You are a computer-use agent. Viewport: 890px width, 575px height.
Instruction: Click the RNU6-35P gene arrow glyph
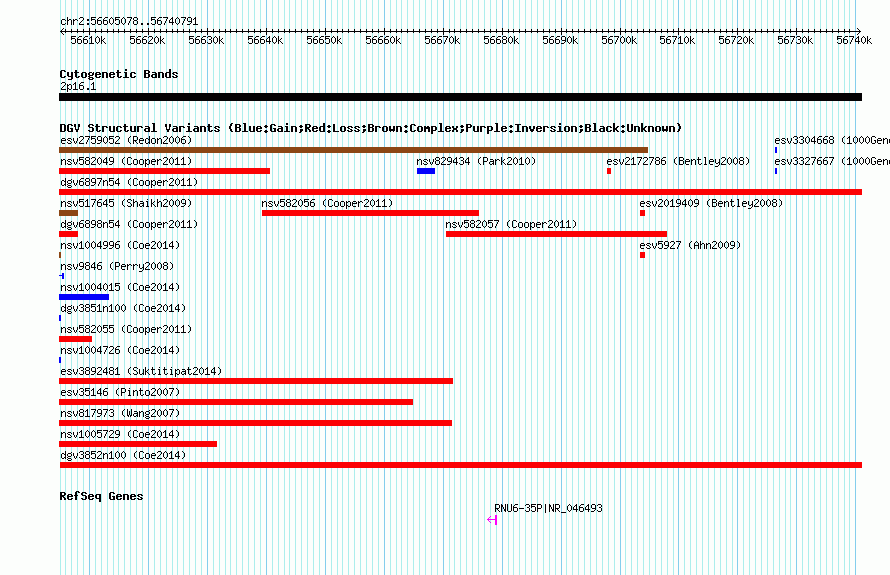492,520
